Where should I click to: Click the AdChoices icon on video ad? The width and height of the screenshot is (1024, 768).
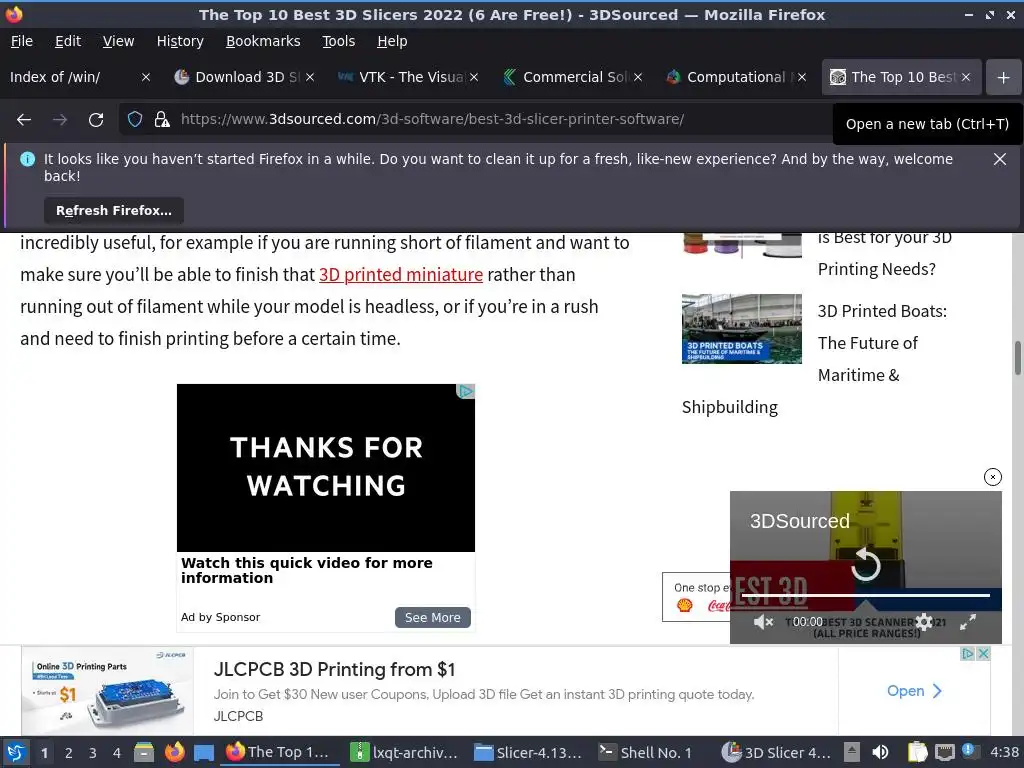465,392
